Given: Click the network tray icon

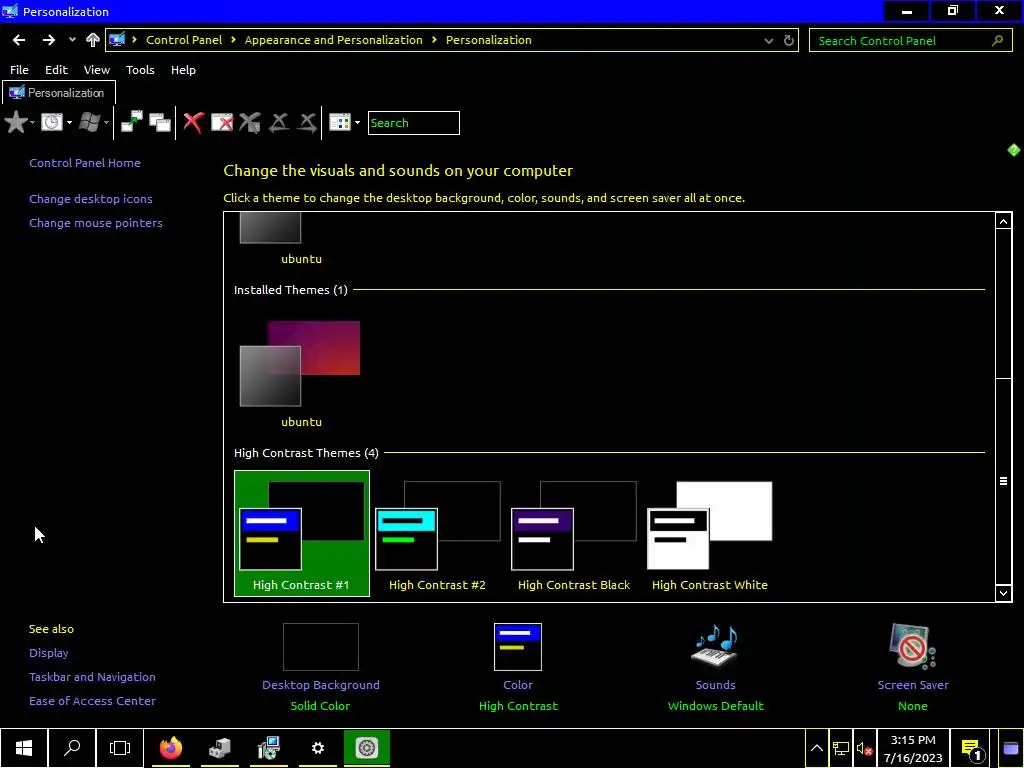Looking at the screenshot, I should [841, 749].
